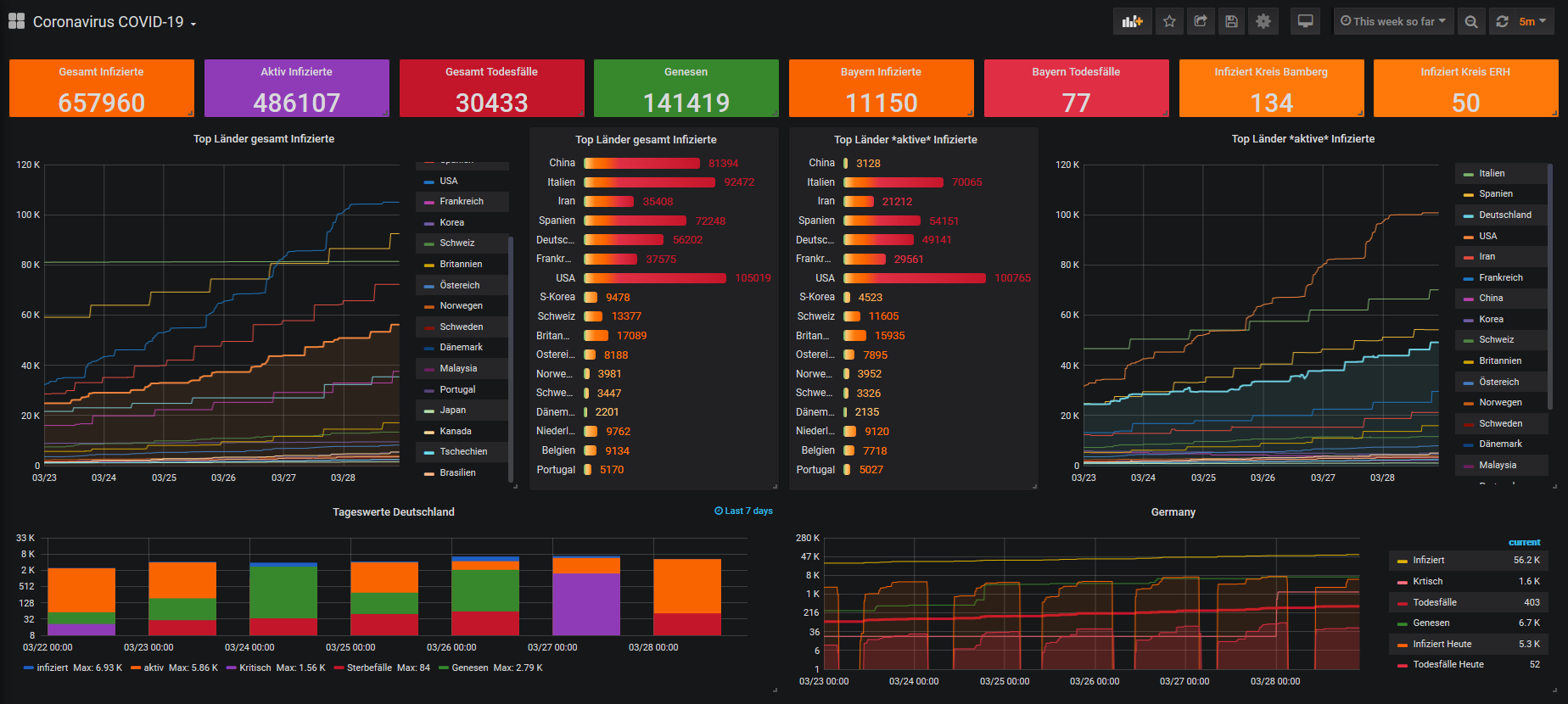Sort Germany legend by 'current' column
Viewport: 1568px width, 704px height.
click(x=1525, y=542)
